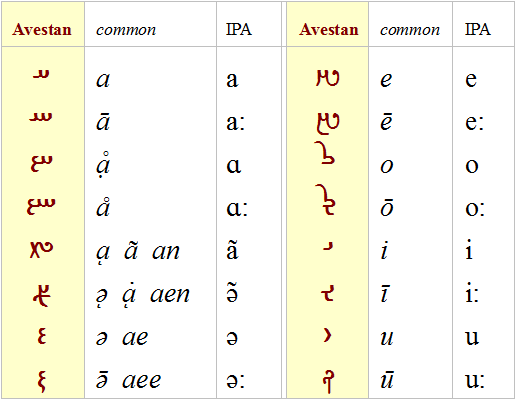The image size is (516, 400).
Task: Select the left 'common' column header
Action: click(126, 30)
